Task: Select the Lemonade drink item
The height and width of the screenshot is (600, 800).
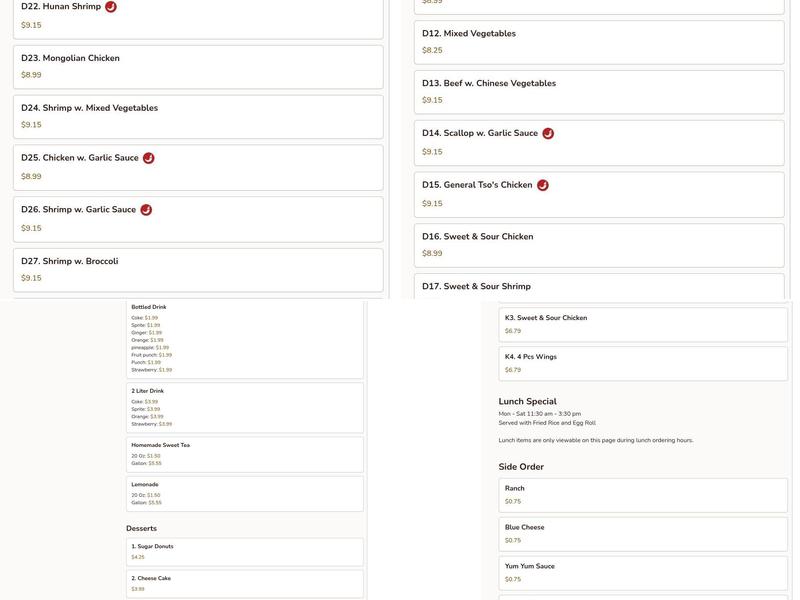Action: [x=244, y=493]
